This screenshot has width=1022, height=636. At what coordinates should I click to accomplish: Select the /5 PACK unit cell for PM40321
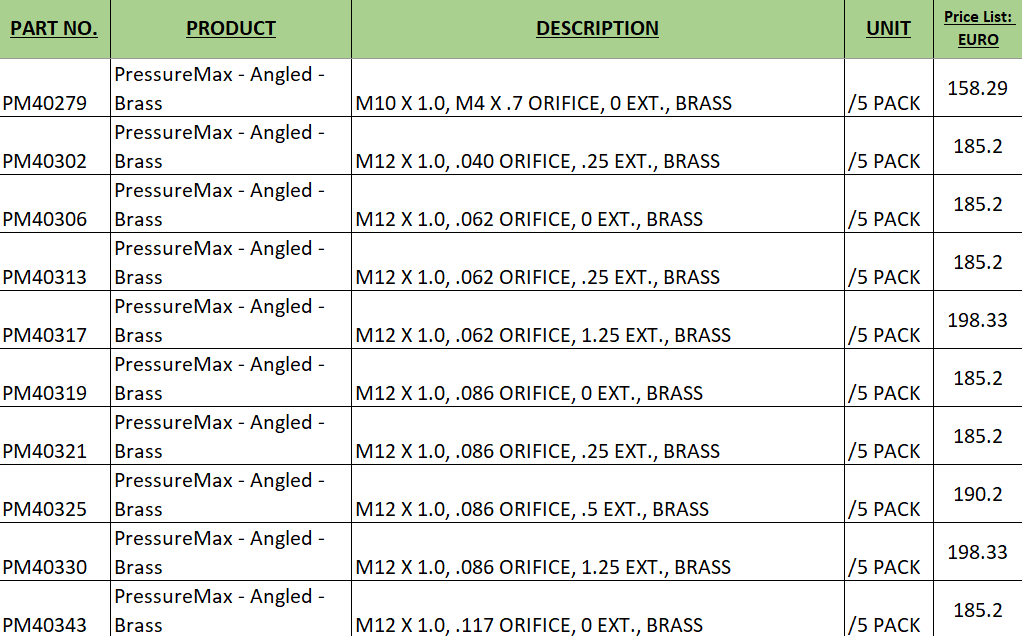tap(888, 436)
